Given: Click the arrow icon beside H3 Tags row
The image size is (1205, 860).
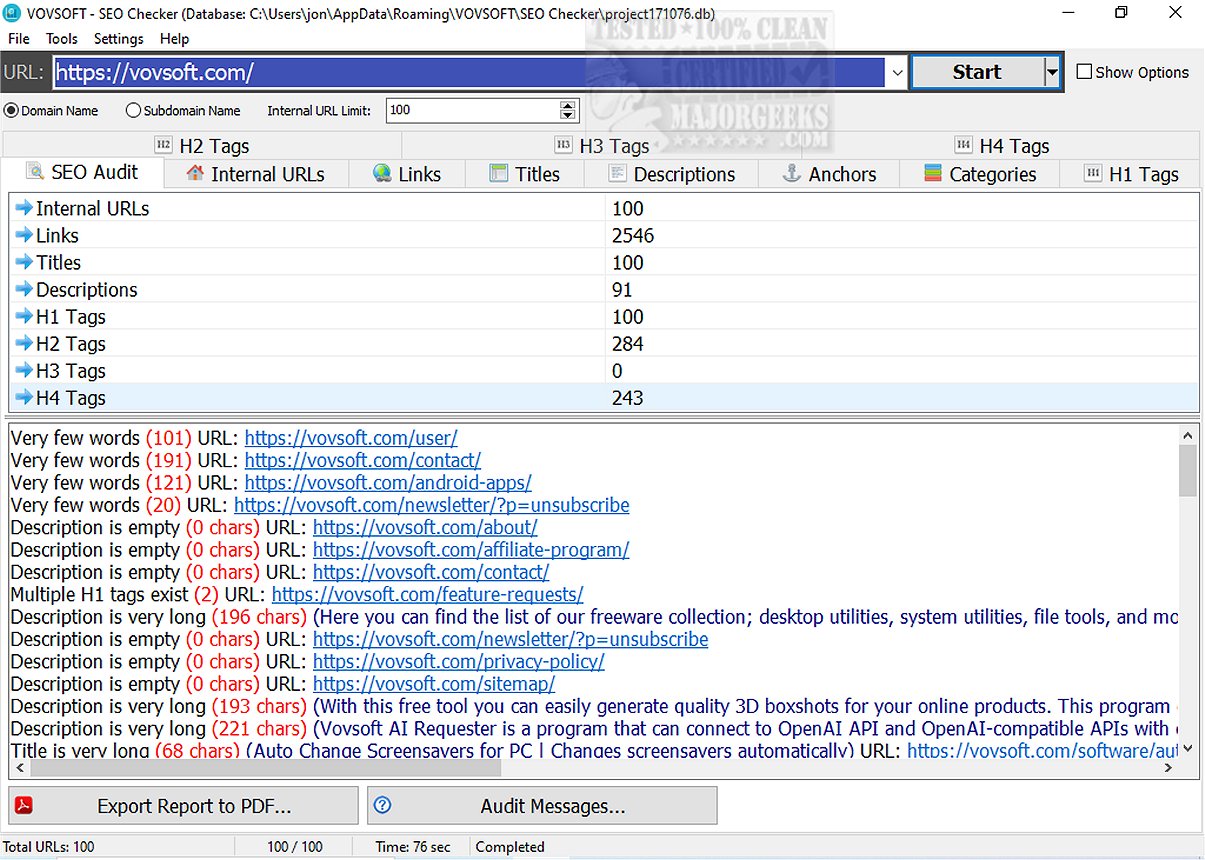Looking at the screenshot, I should [x=24, y=370].
